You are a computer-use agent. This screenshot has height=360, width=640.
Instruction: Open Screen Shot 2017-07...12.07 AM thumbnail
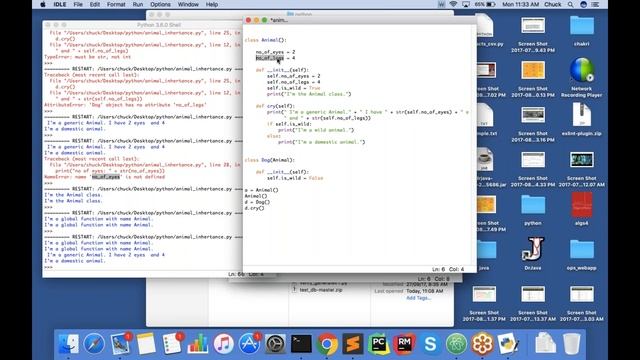[582, 160]
